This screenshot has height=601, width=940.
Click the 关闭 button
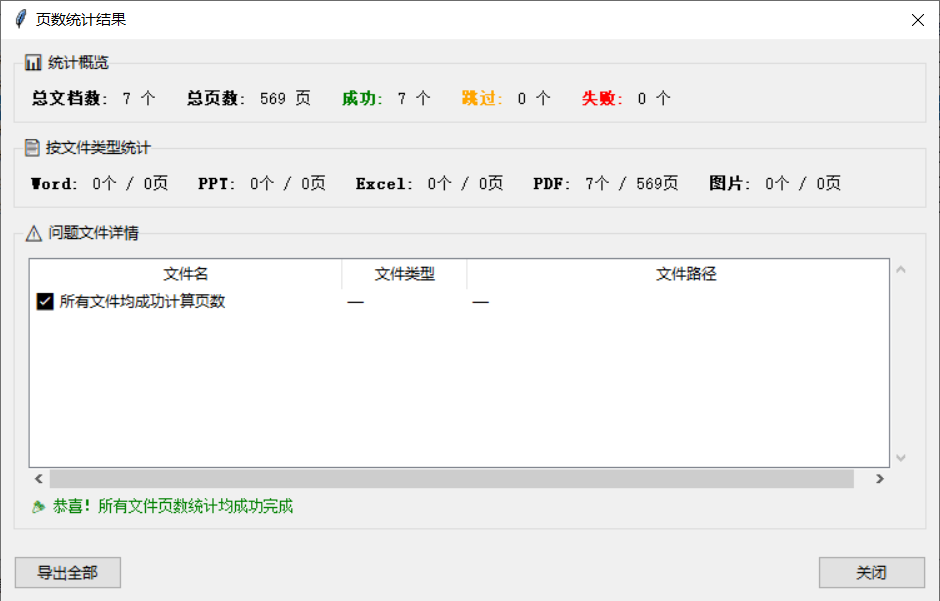coord(872,573)
